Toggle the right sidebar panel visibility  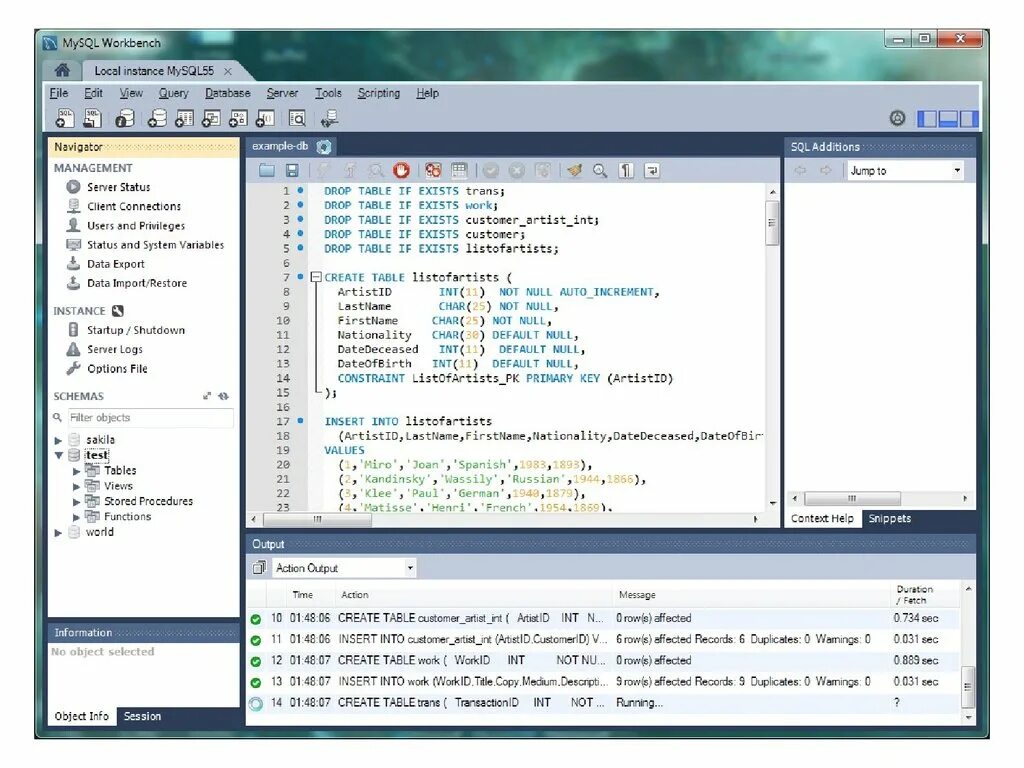coord(969,119)
